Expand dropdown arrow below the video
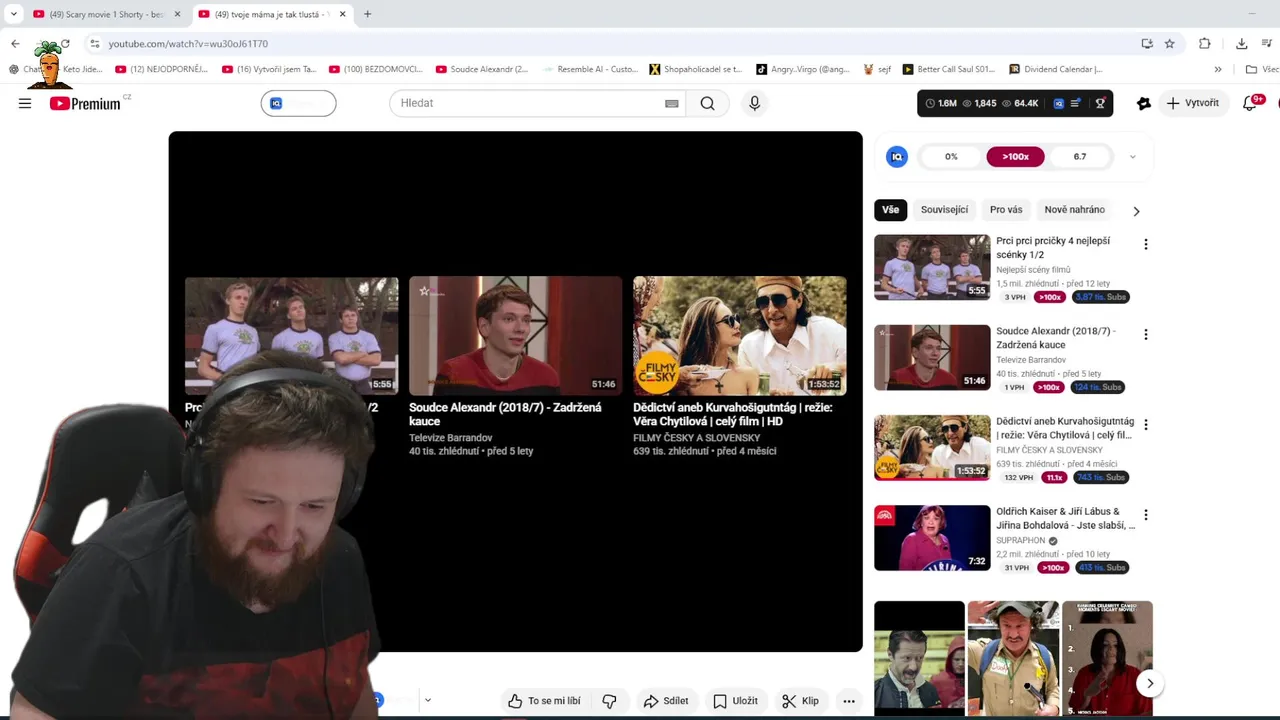 (x=427, y=700)
